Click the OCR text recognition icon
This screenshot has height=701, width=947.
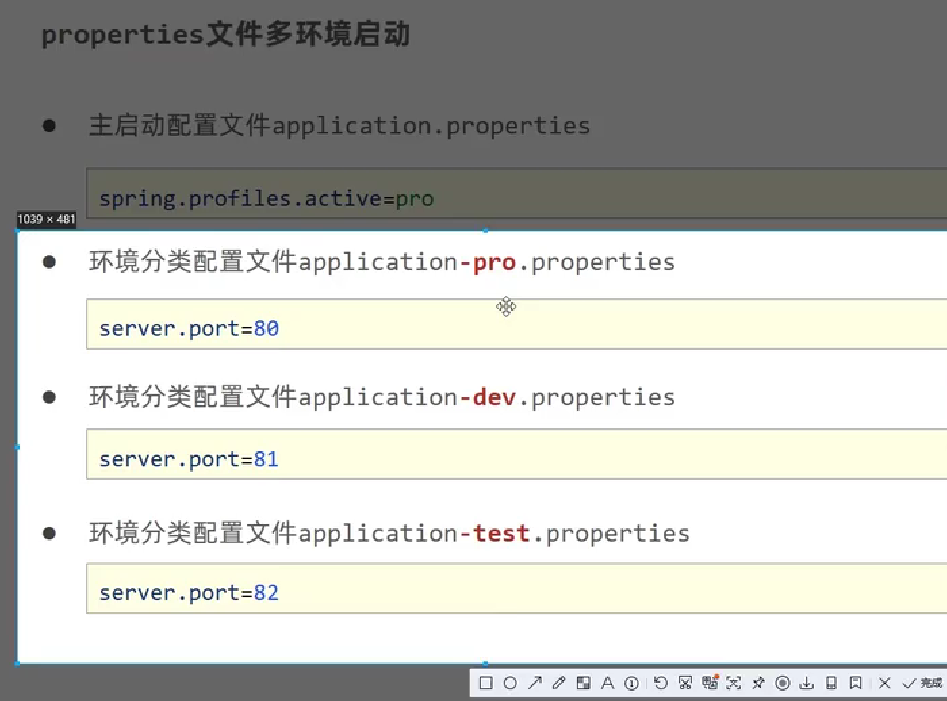tap(734, 683)
